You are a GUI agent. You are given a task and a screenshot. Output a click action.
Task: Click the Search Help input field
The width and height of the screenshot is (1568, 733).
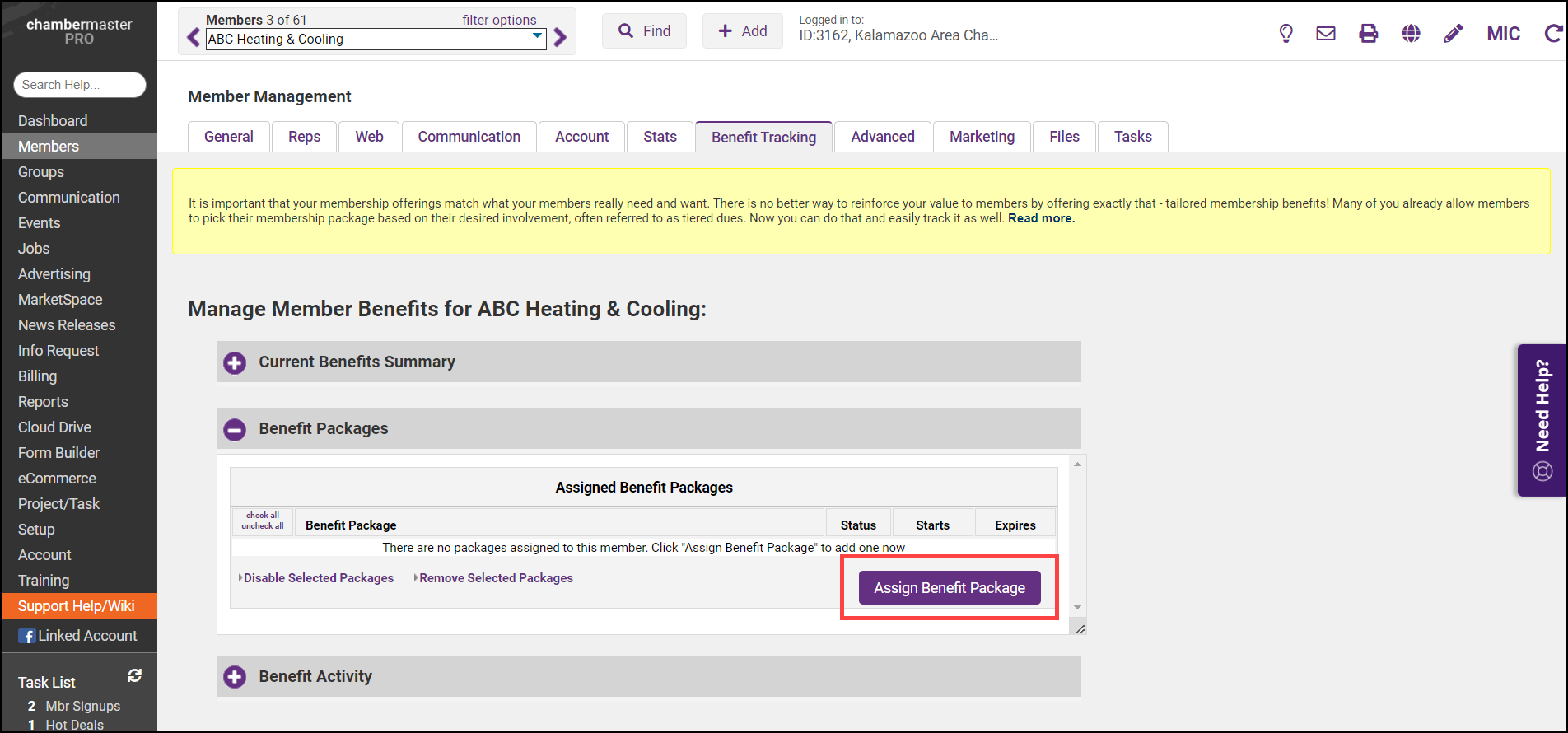pyautogui.click(x=79, y=85)
